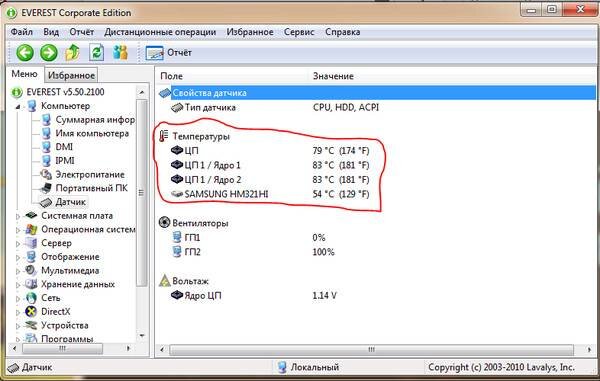Open the users icon in the toolbar
This screenshot has width=600, height=381.
pos(120,52)
